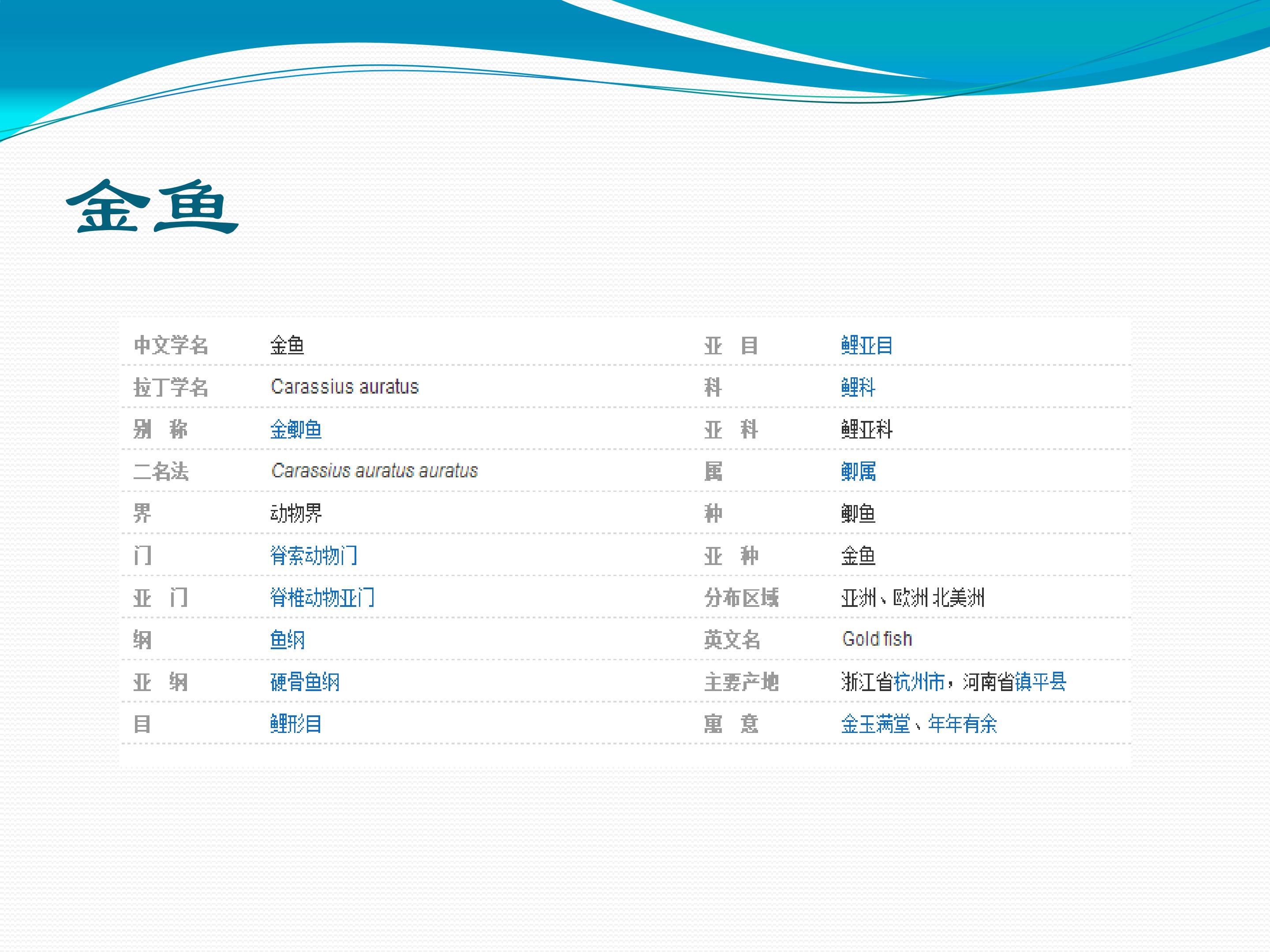The width and height of the screenshot is (1270, 952).
Task: Open the 镇平县 link
Action: click(1040, 682)
